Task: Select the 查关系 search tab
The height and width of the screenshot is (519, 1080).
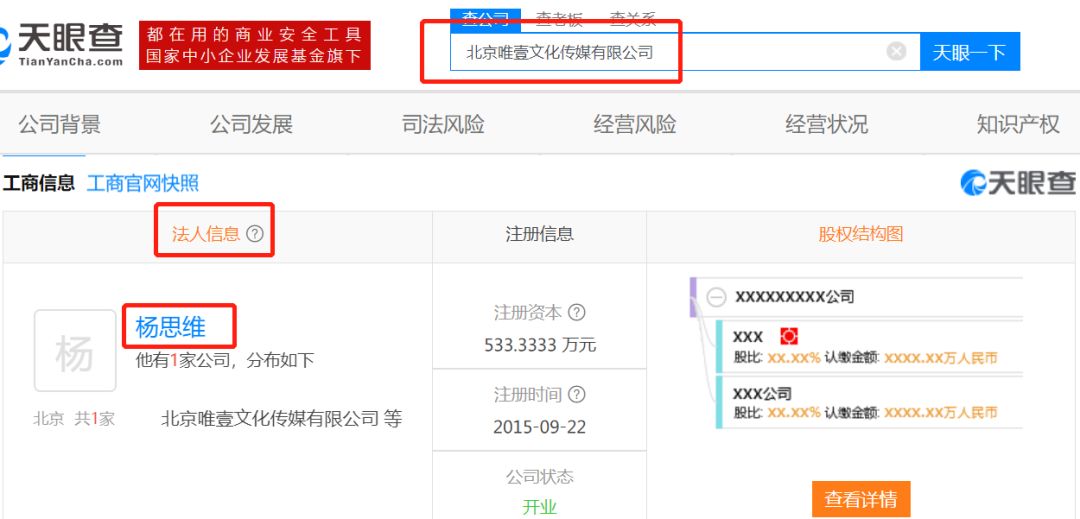Action: [633, 19]
